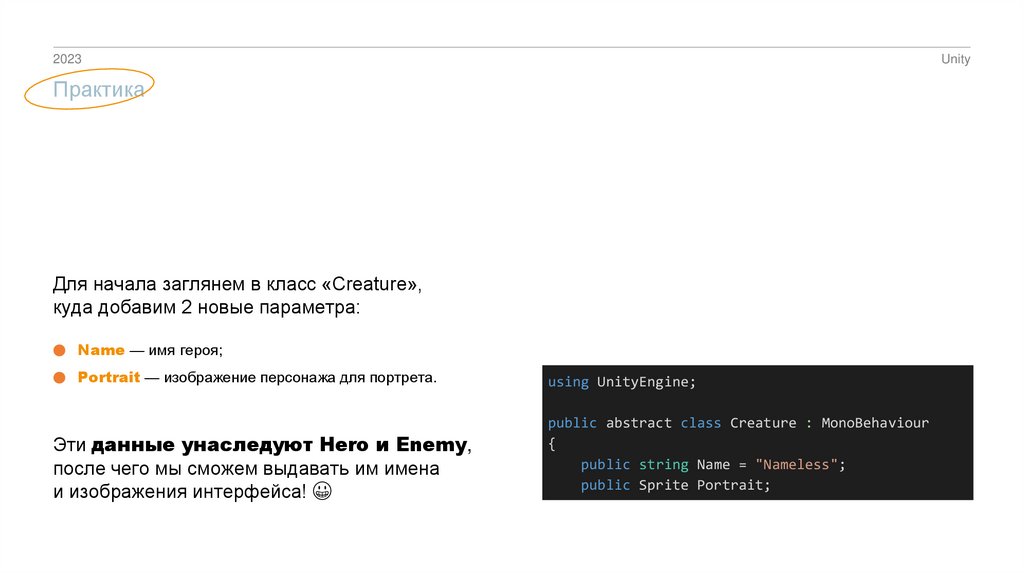Click the orange bullet beside Name

59,351
